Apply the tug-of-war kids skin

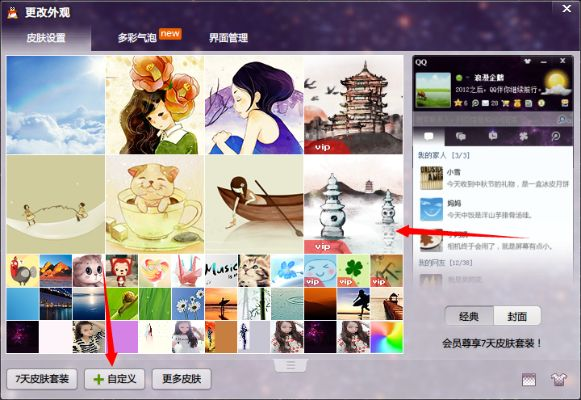(x=56, y=204)
